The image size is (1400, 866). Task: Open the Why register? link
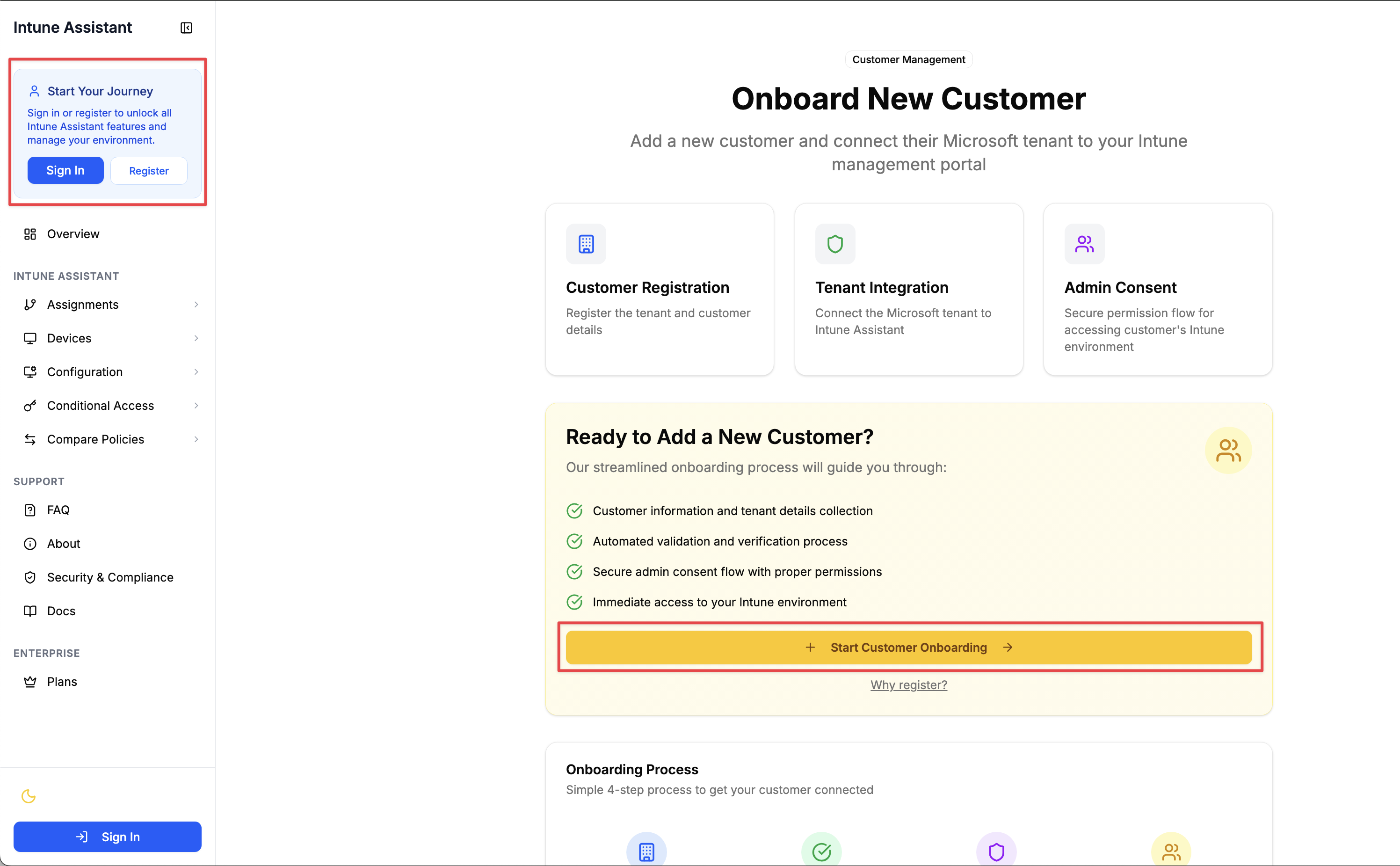(908, 684)
